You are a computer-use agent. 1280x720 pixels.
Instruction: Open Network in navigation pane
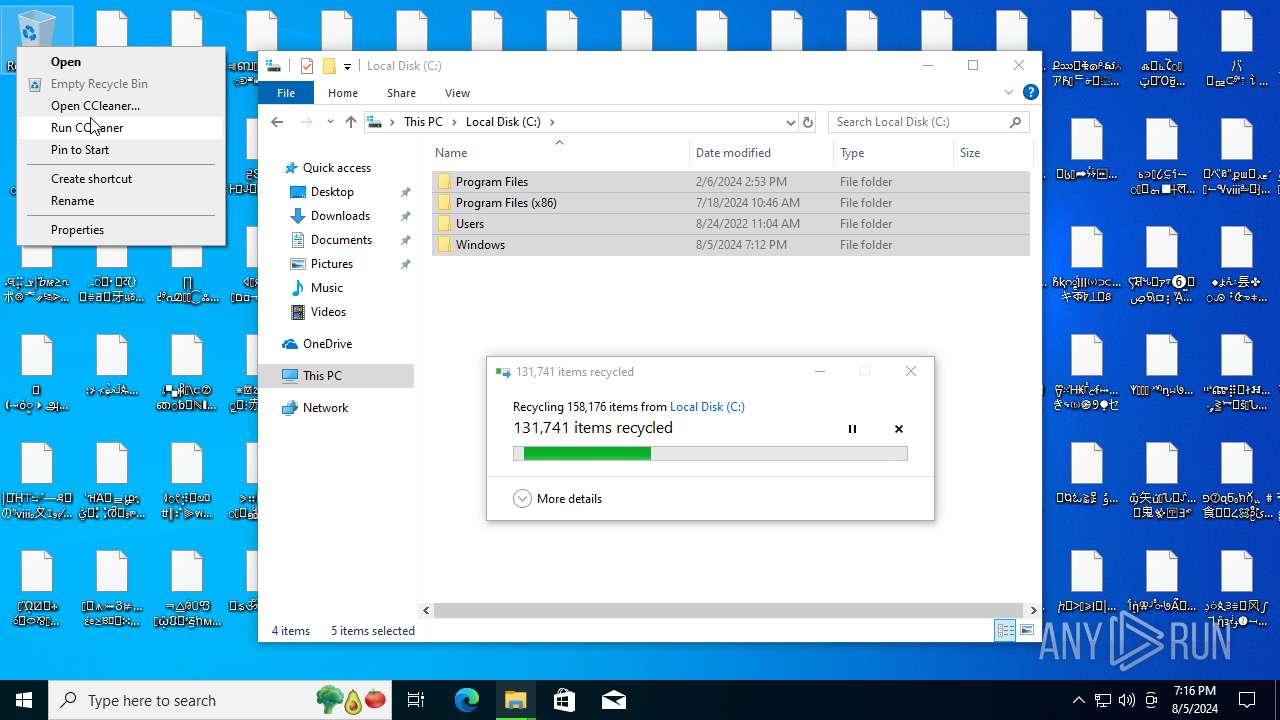pos(325,408)
